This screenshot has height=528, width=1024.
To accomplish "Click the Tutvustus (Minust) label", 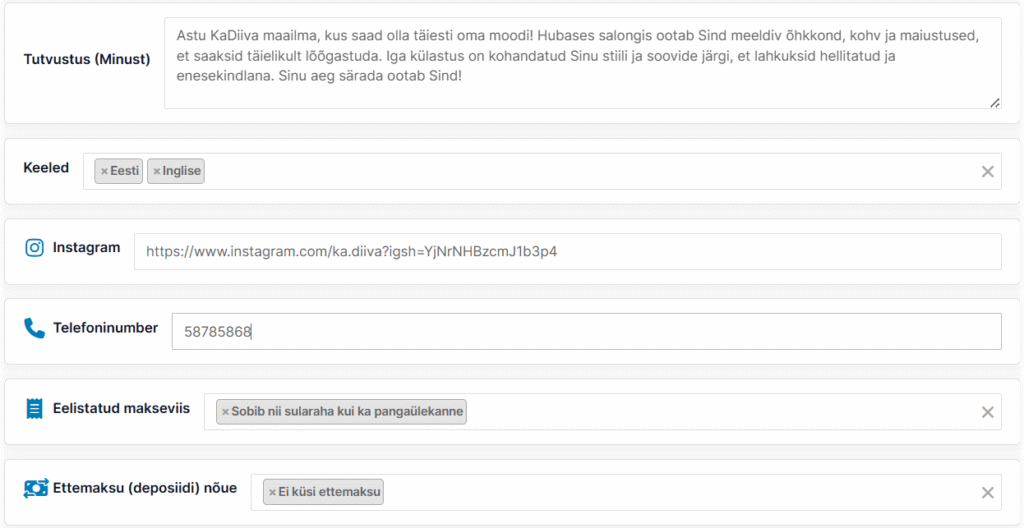I will click(x=87, y=59).
